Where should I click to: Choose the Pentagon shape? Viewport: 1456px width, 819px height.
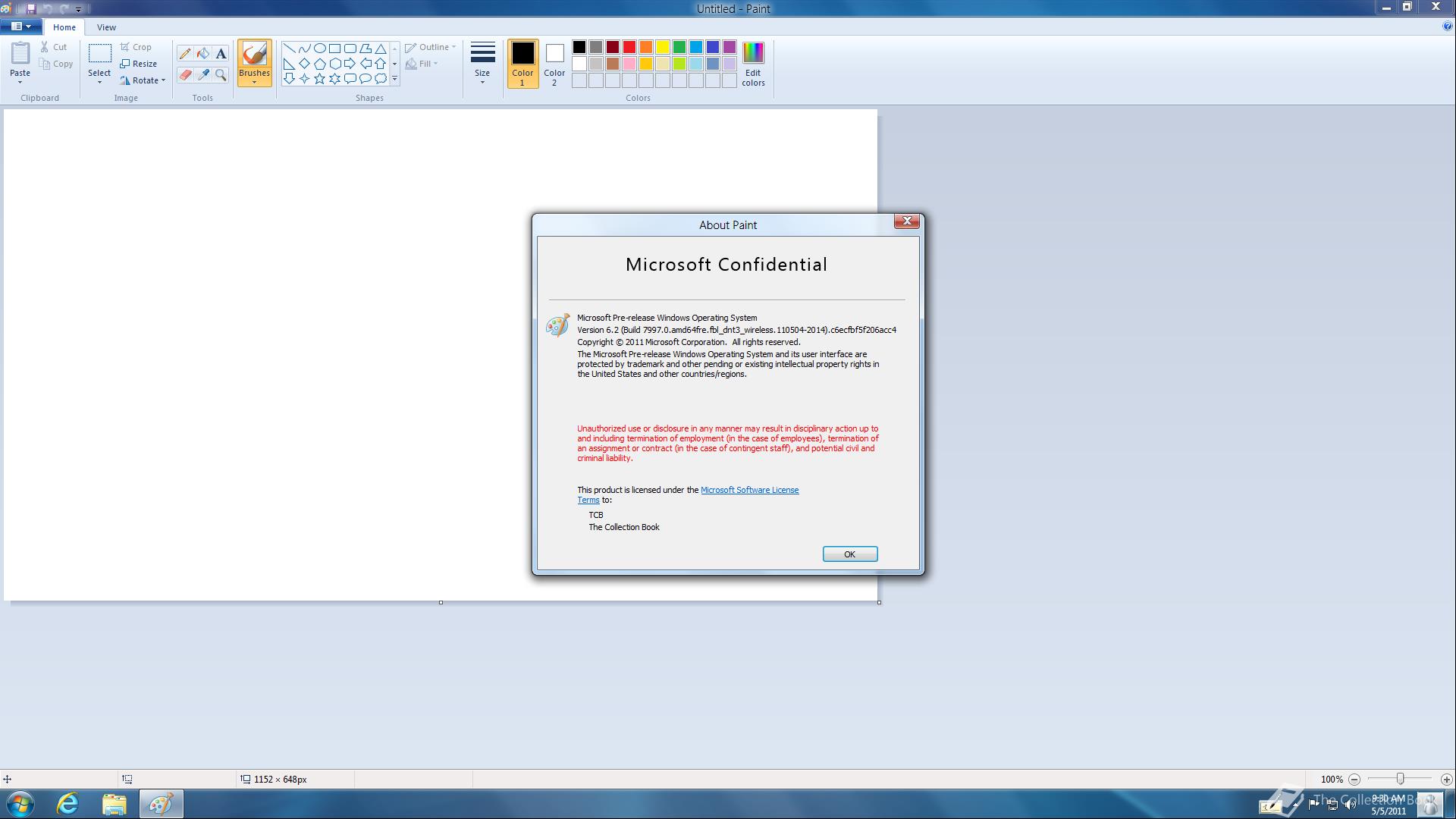pos(320,64)
